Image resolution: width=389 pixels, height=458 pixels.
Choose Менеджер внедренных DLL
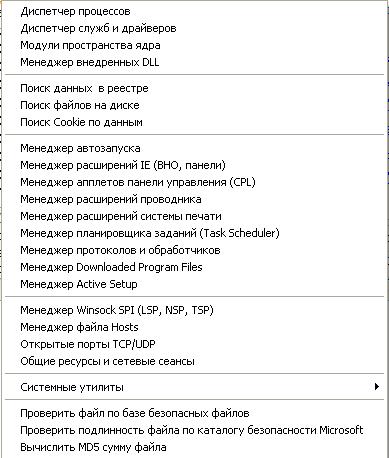194,63
